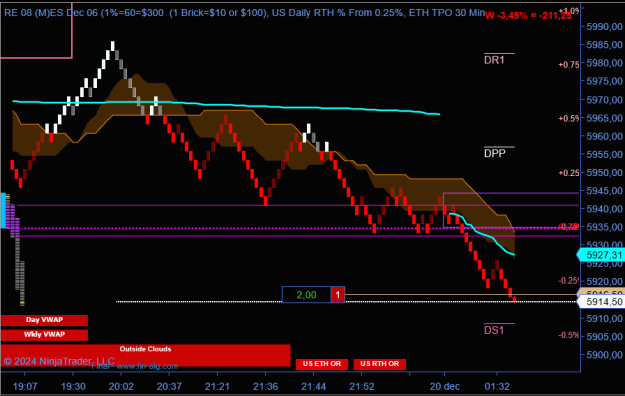Click the DPP pivot level label
This screenshot has width=625, height=396.
[495, 154]
